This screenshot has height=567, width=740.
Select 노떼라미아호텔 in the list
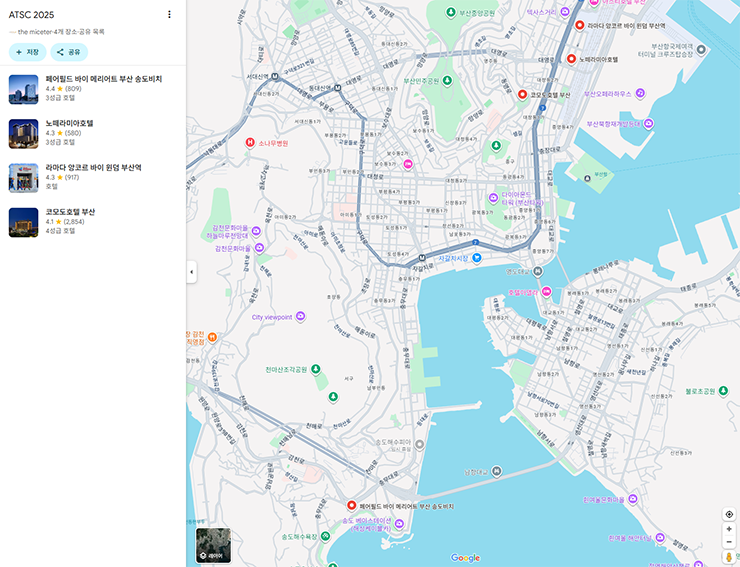(69, 124)
